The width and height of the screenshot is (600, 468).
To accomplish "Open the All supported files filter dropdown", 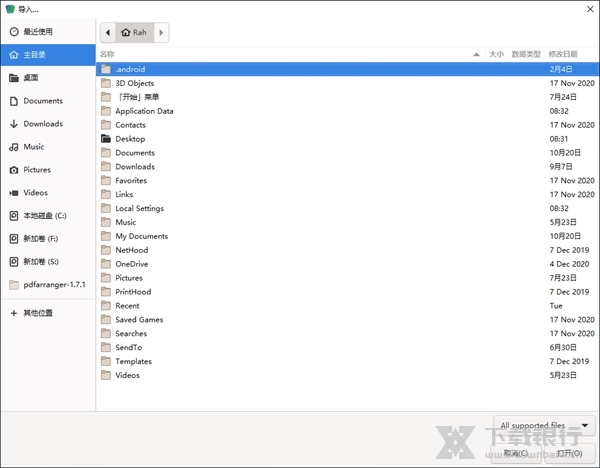I will [x=545, y=425].
